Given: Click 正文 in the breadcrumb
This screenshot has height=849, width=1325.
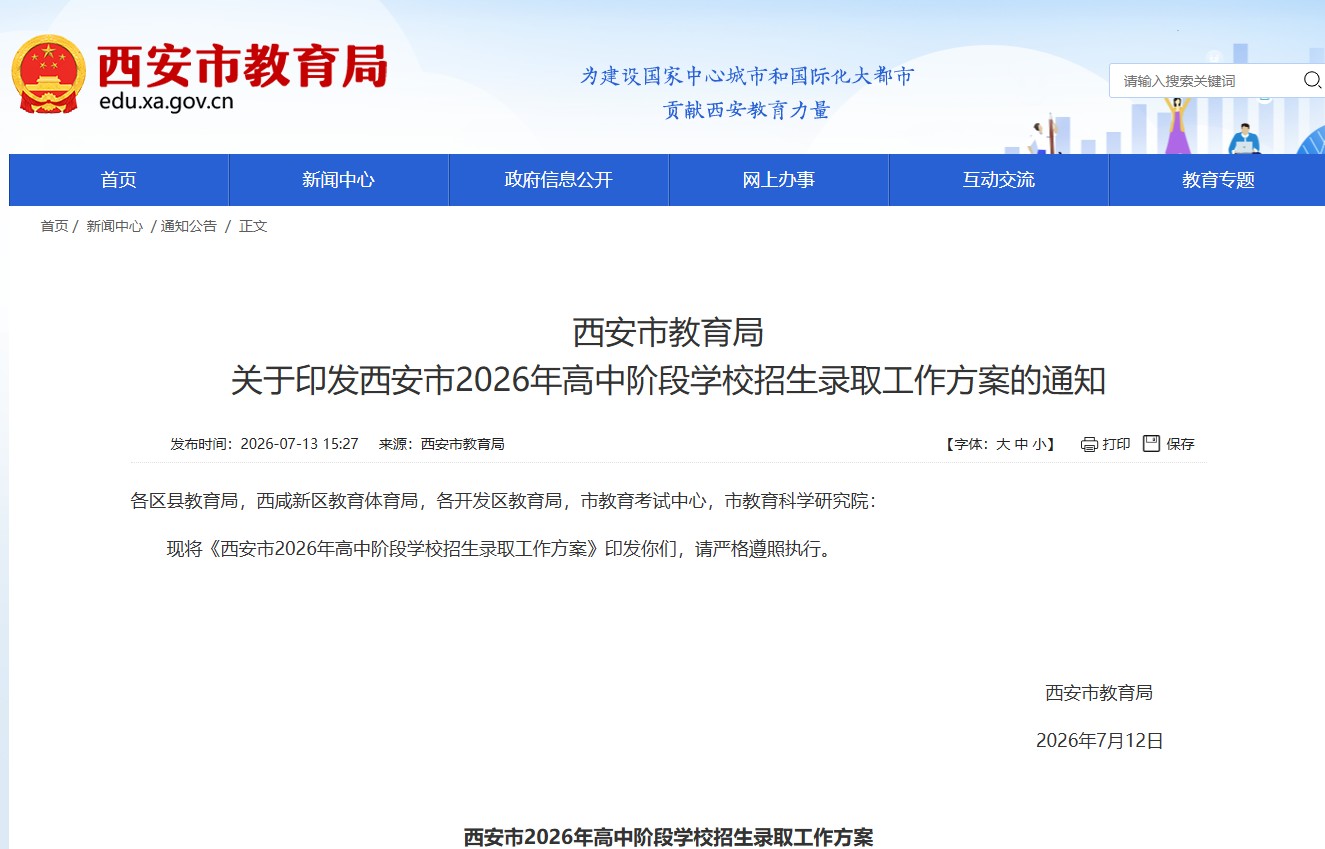Looking at the screenshot, I should 253,226.
